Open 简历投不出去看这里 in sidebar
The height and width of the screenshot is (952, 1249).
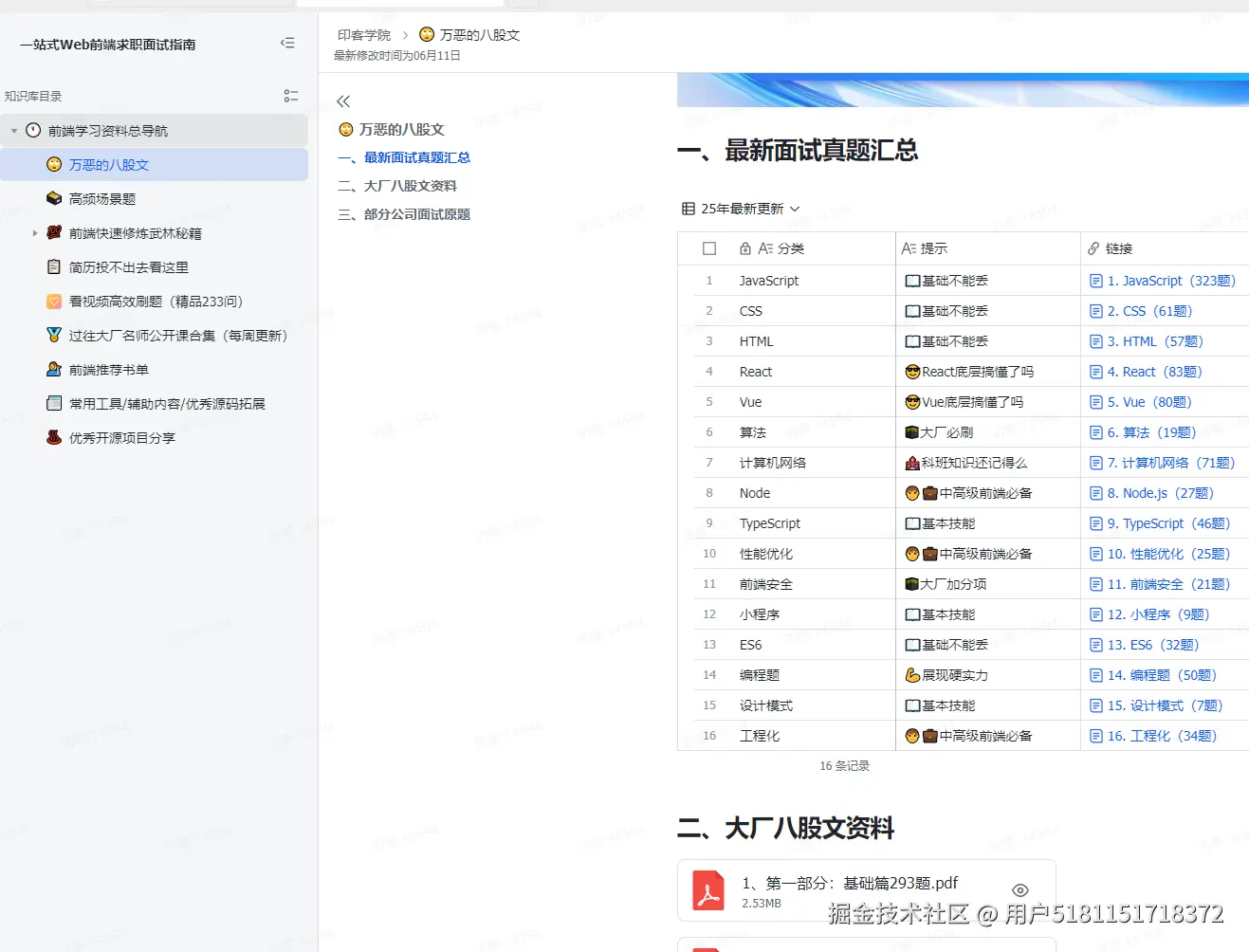pyautogui.click(x=129, y=266)
